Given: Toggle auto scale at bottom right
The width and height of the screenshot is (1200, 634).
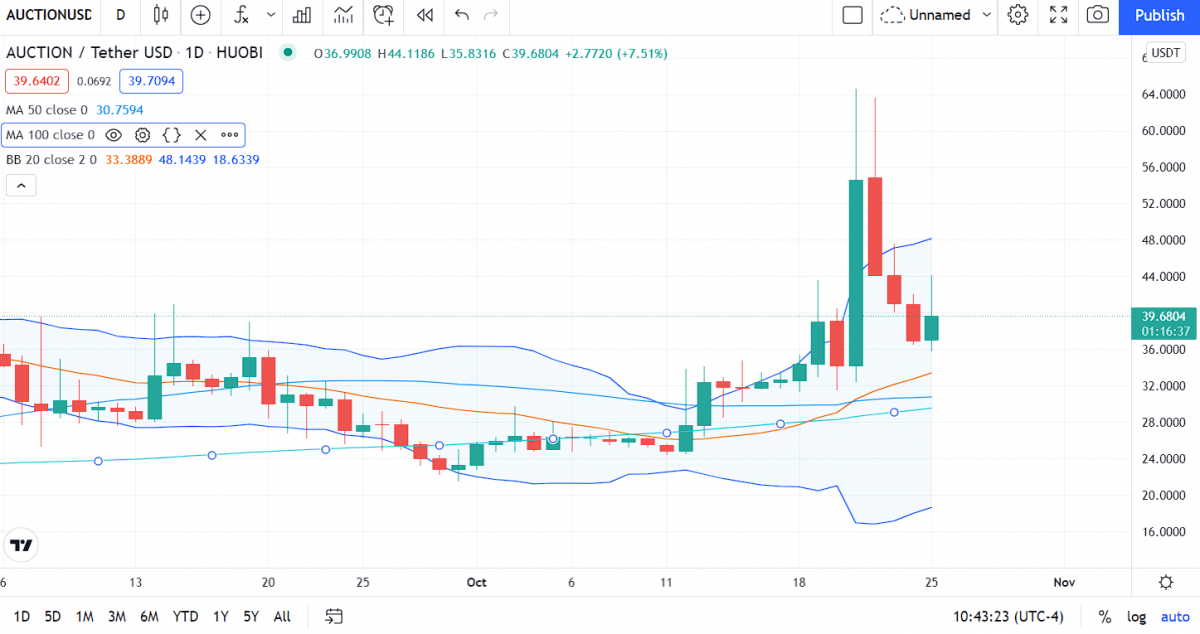Looking at the screenshot, I should pos(1175,616).
